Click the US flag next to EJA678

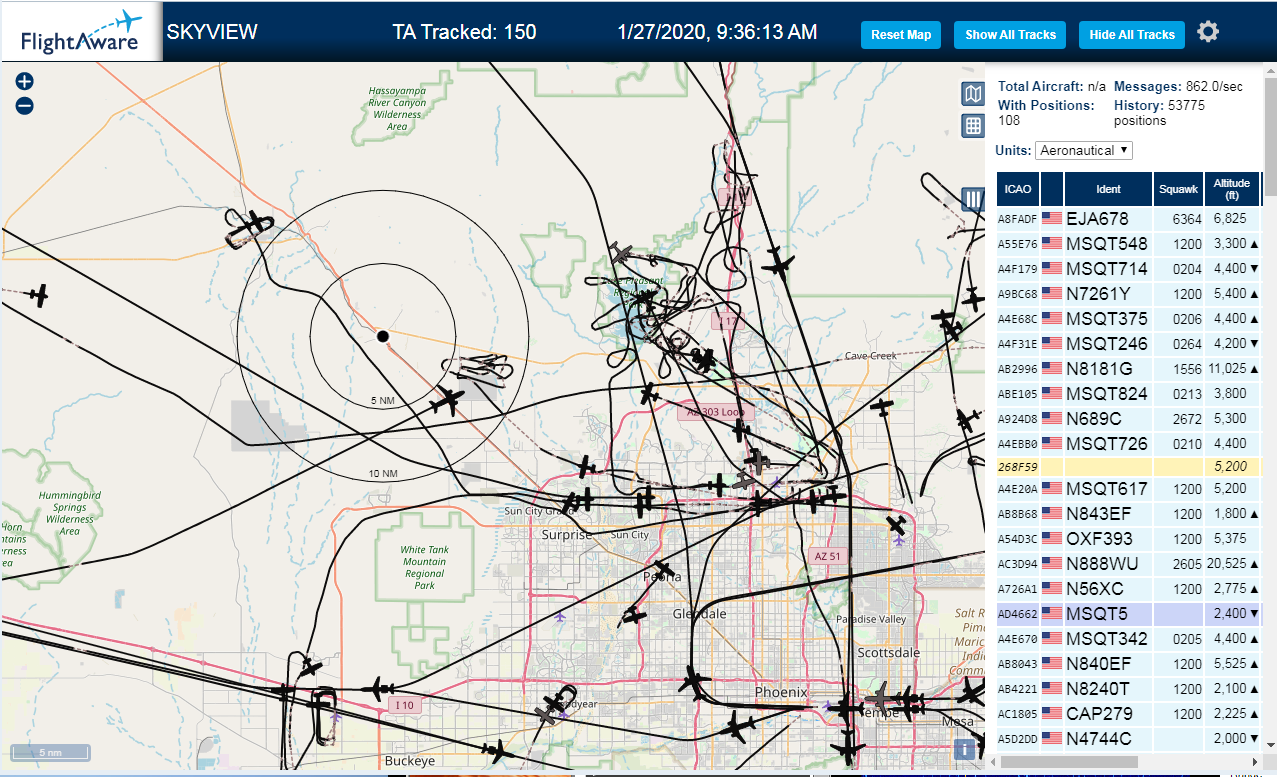coord(1052,218)
